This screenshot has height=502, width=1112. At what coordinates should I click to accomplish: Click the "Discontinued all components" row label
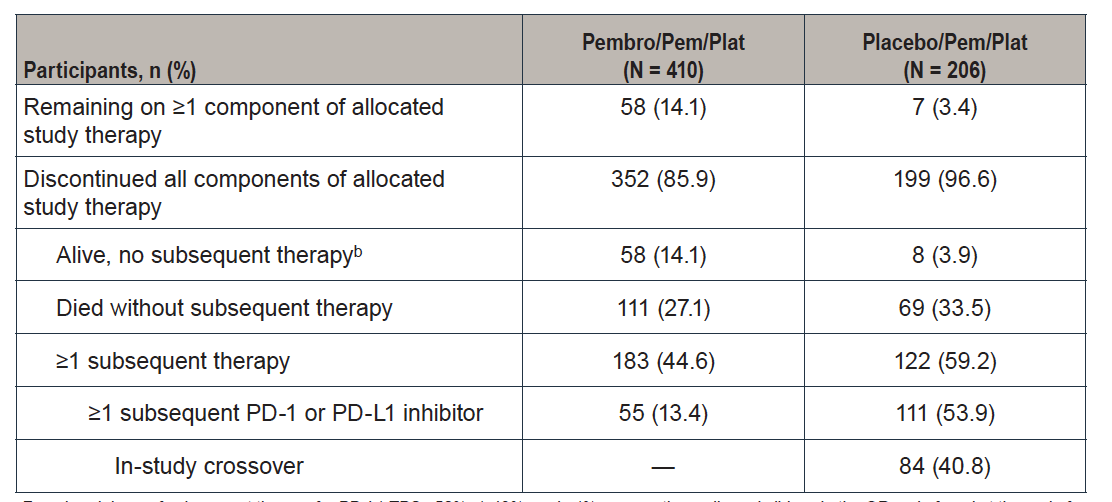pos(234,193)
